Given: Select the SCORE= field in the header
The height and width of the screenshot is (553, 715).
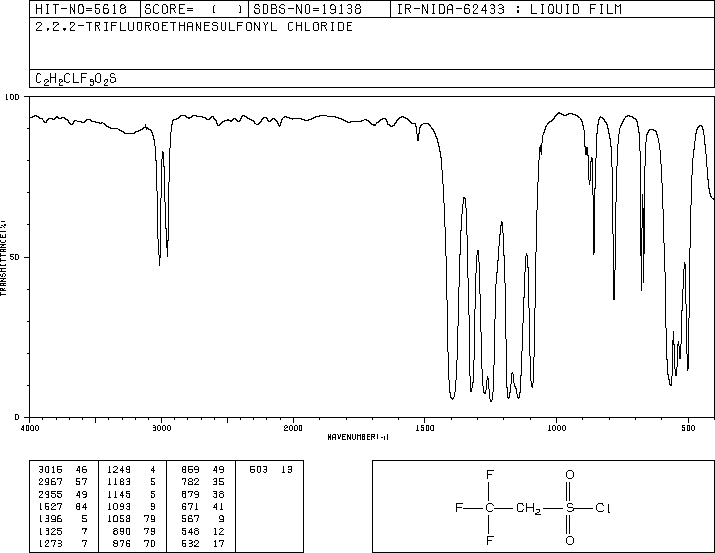Looking at the screenshot, I should click(x=194, y=9).
